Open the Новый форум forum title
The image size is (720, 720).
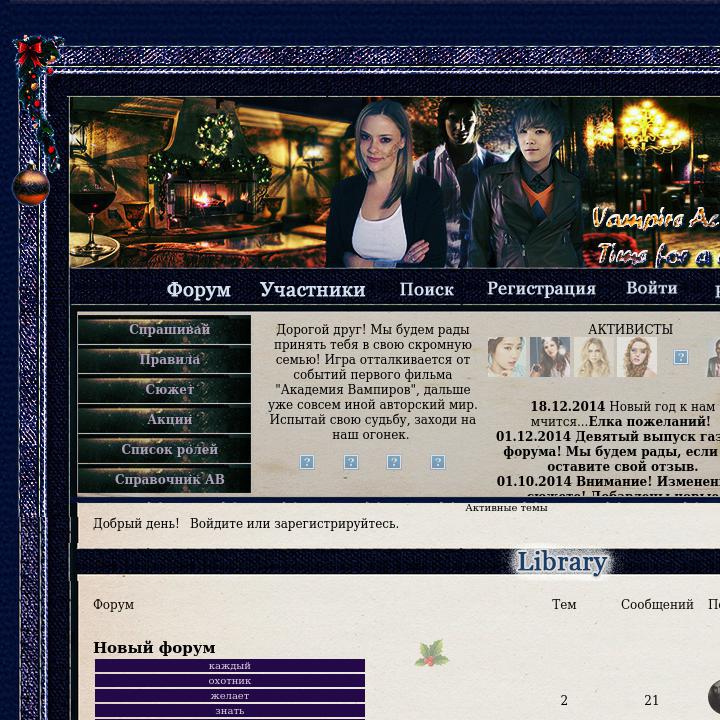154,647
